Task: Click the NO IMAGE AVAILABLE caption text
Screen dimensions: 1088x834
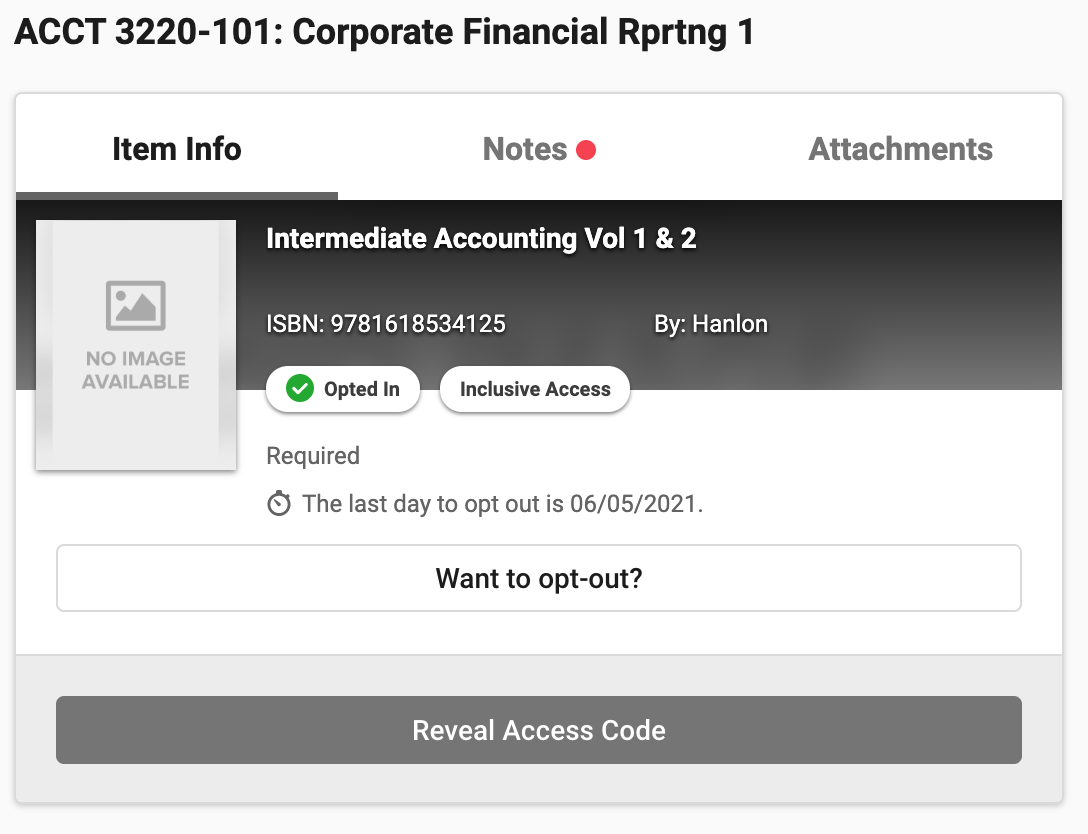Action: (136, 370)
